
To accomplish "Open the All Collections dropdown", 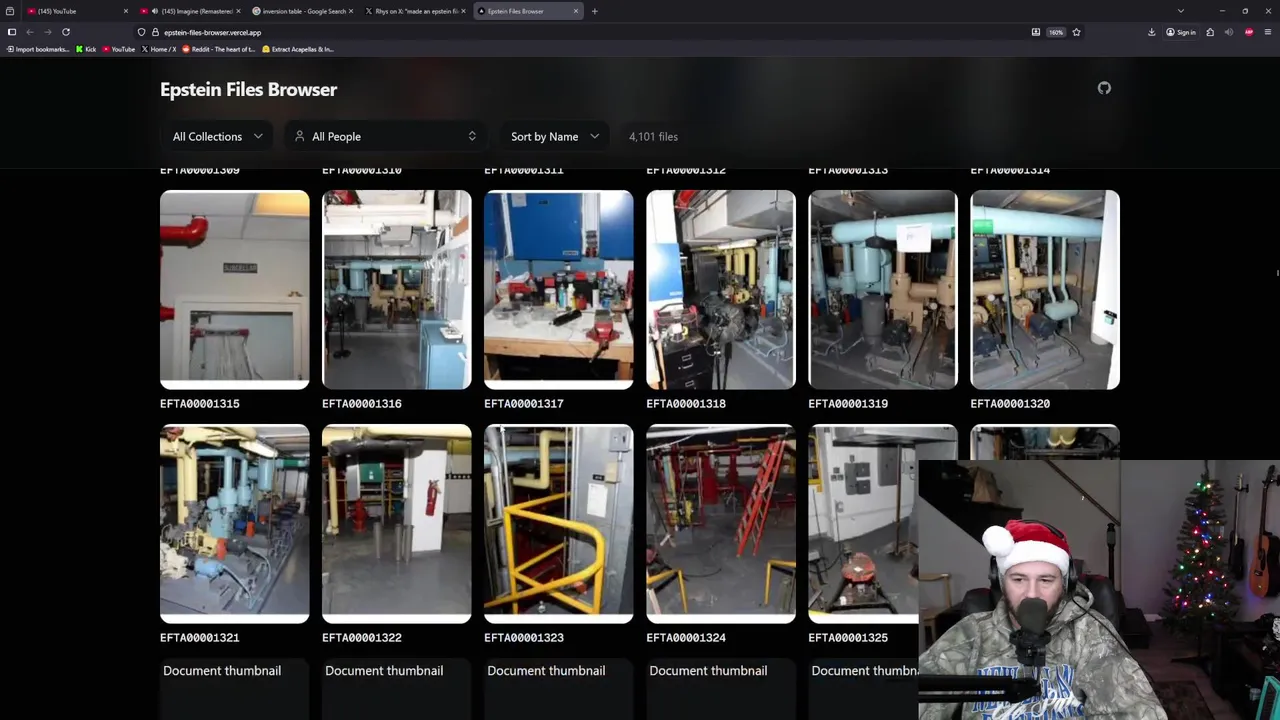I will coord(217,136).
